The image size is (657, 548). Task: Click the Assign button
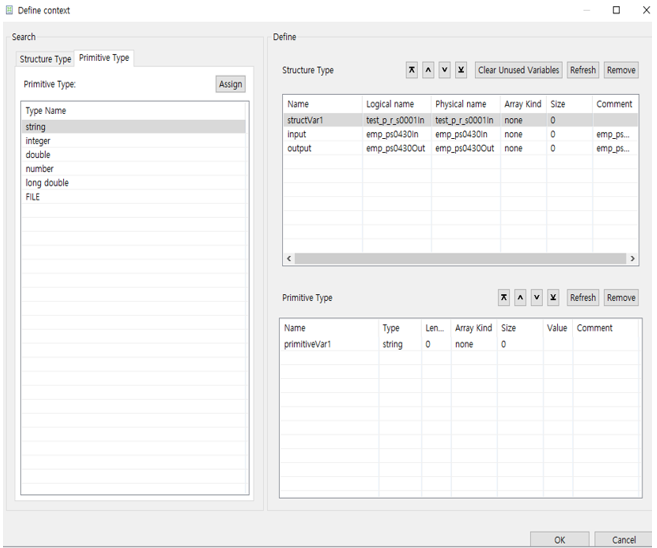[x=230, y=84]
